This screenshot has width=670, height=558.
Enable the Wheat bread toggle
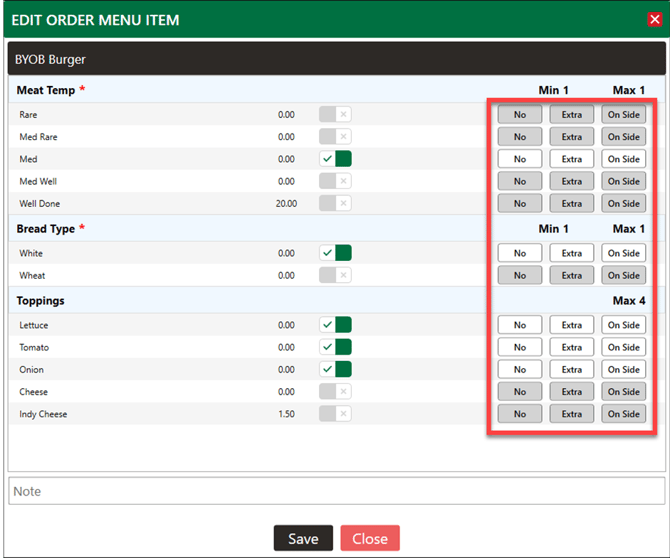[335, 275]
